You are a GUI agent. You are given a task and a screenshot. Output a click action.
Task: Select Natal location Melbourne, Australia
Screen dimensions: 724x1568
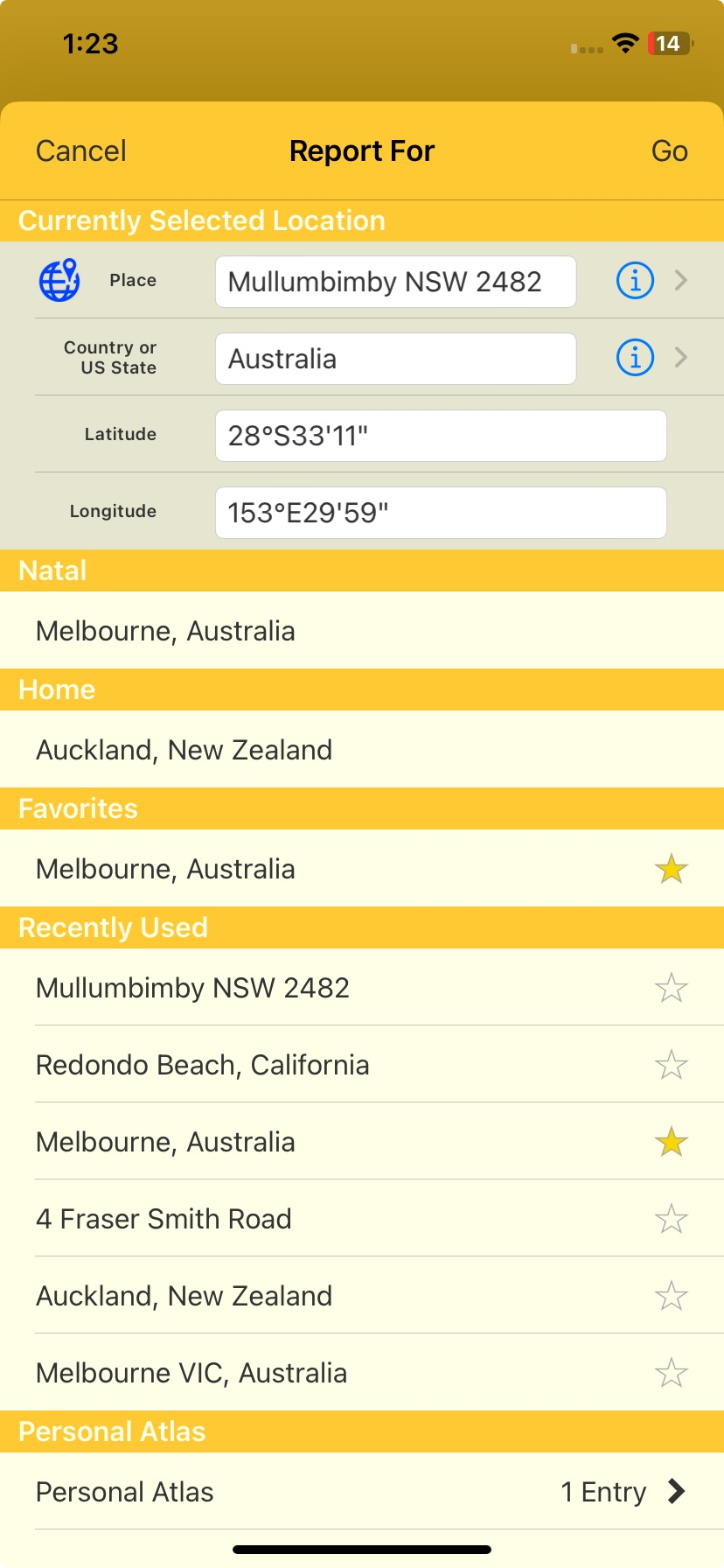pos(362,630)
